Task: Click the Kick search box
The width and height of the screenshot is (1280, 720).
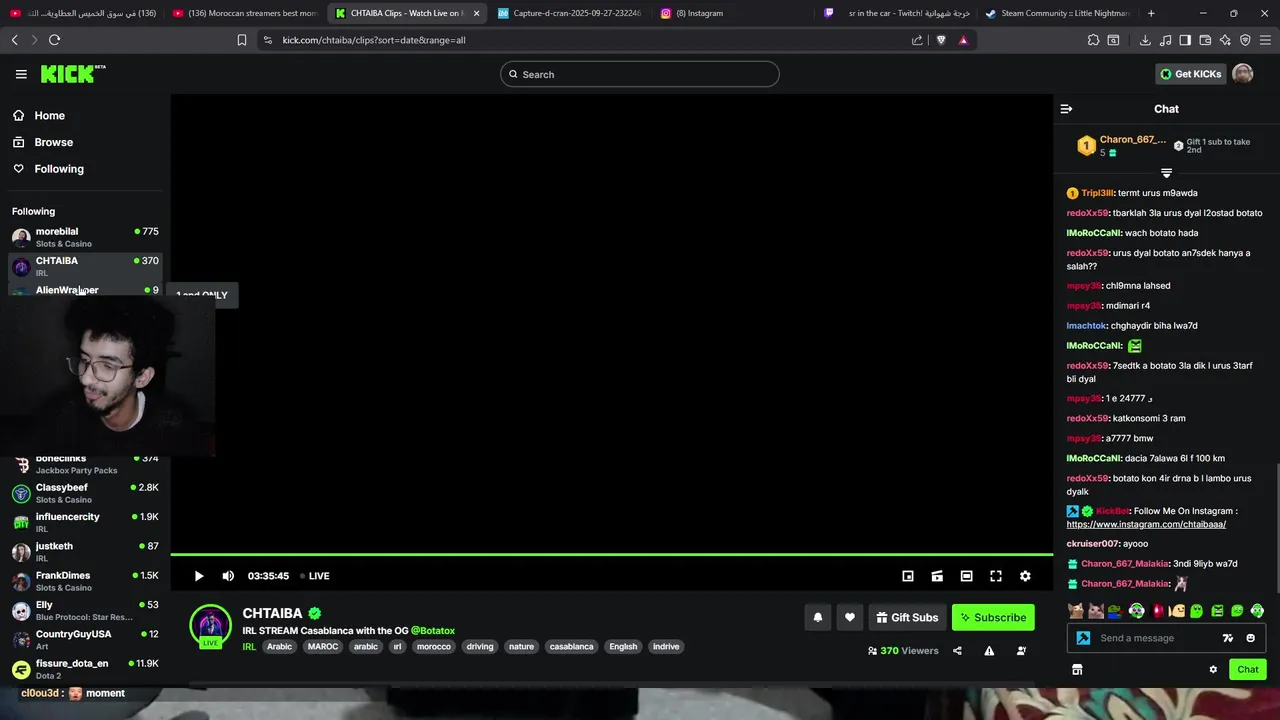Action: (640, 74)
